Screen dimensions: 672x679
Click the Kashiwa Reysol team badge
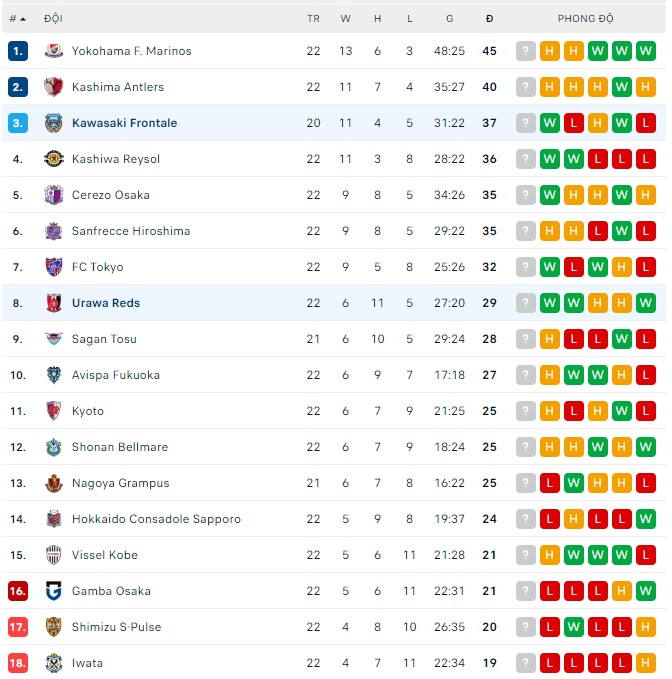tap(53, 159)
